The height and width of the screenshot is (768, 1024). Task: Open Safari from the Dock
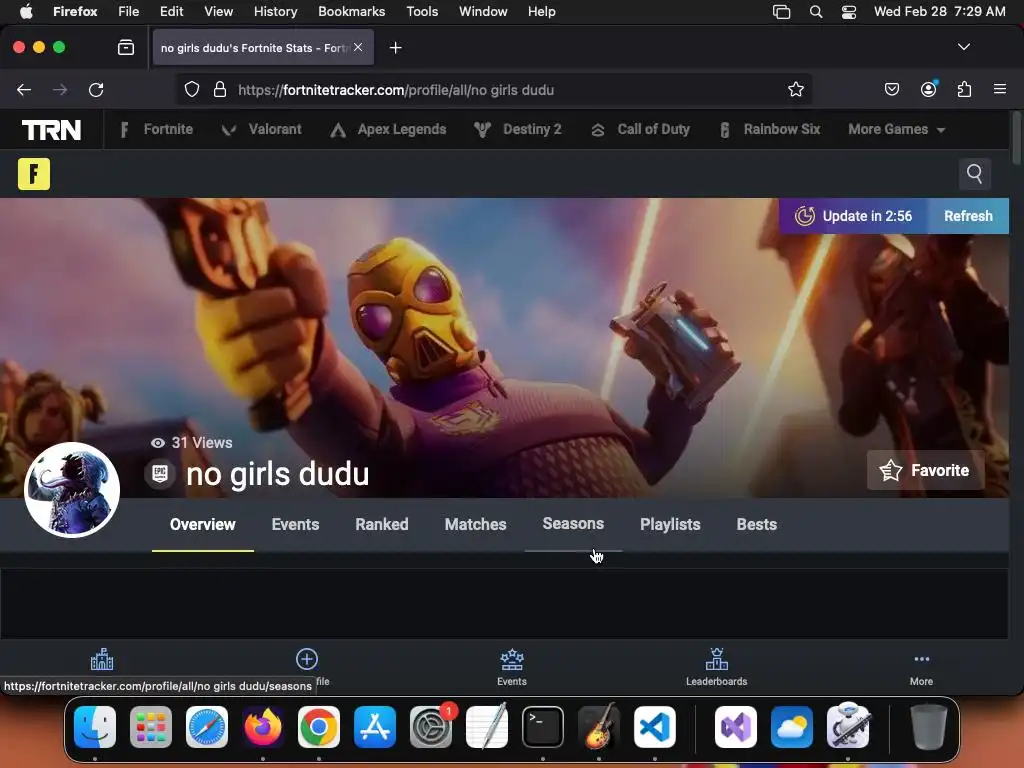pos(207,727)
